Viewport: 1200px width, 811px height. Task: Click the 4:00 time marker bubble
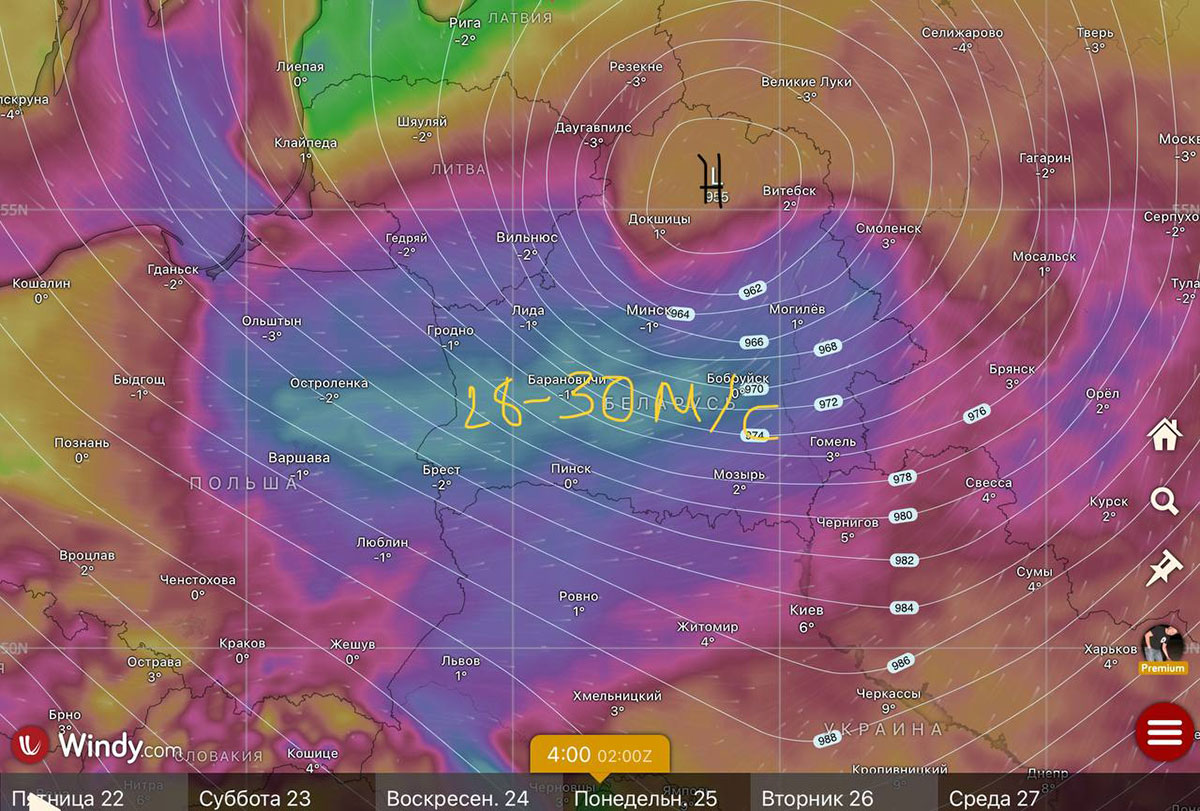(x=599, y=754)
